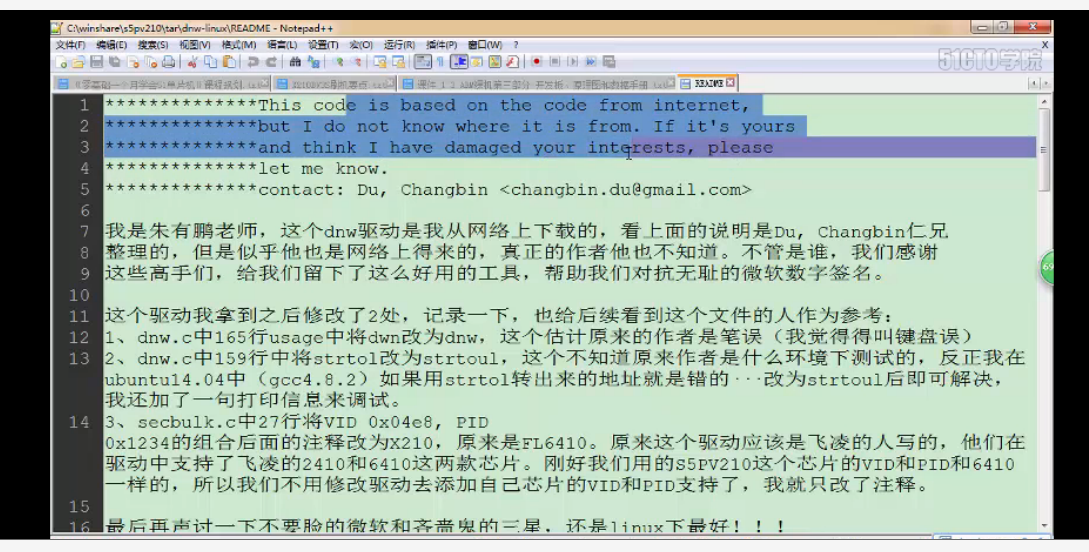Viewport: 1089px width, 552px height.
Task: Toggle synchronized horizontal scrolling icon
Action: click(x=399, y=62)
